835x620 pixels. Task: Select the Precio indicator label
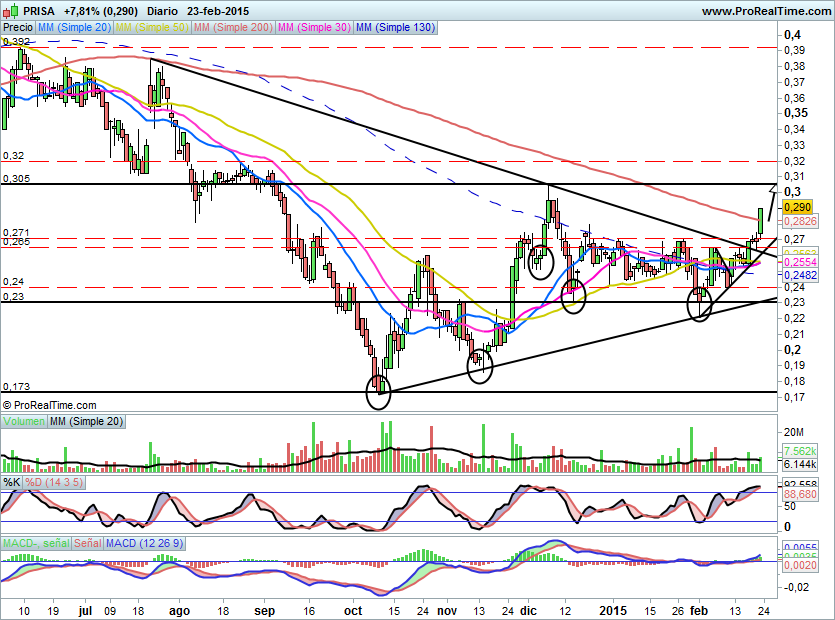click(x=18, y=27)
